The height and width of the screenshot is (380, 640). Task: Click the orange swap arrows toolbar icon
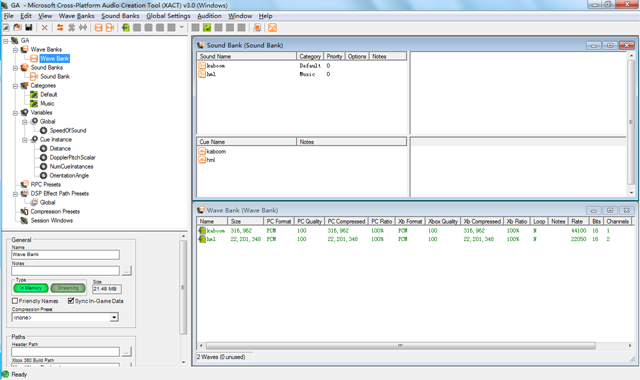[x=60, y=27]
